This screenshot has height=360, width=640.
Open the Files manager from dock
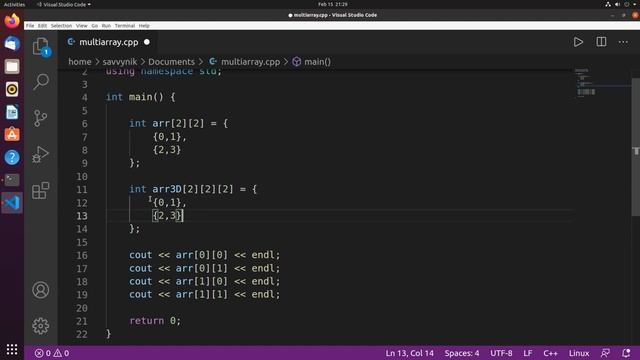coord(12,66)
